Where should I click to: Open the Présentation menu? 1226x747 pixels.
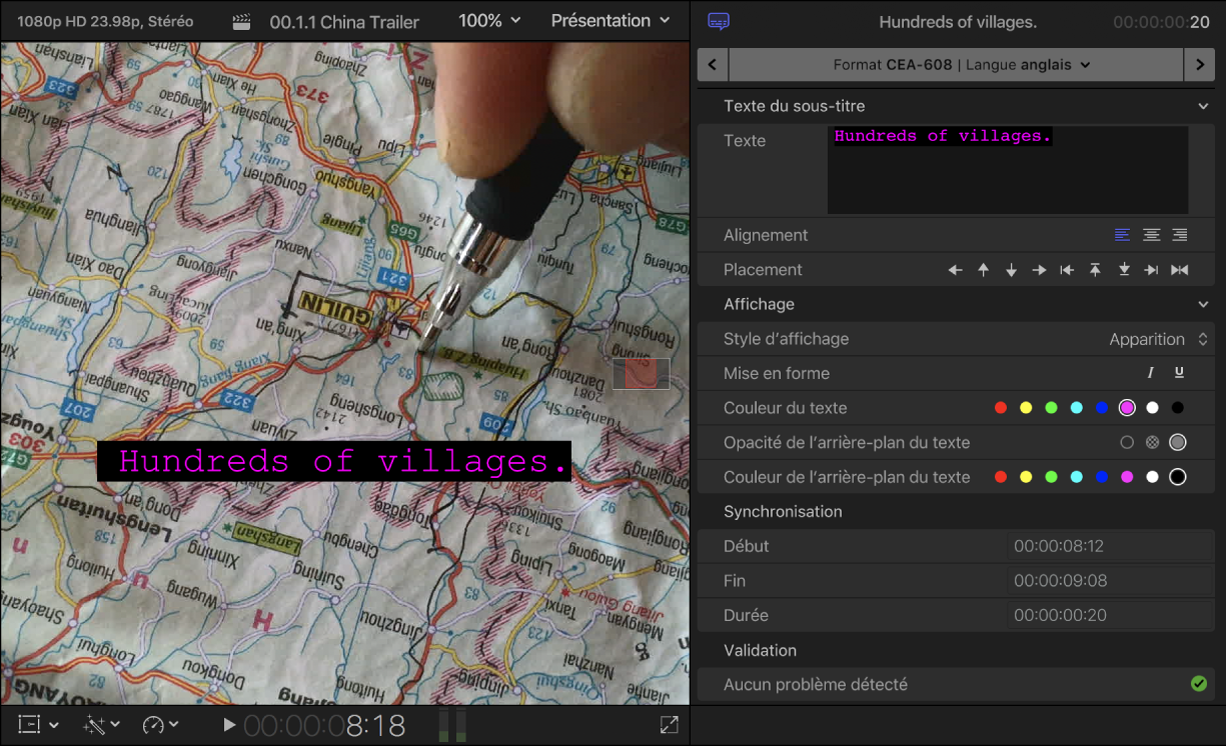pyautogui.click(x=601, y=20)
